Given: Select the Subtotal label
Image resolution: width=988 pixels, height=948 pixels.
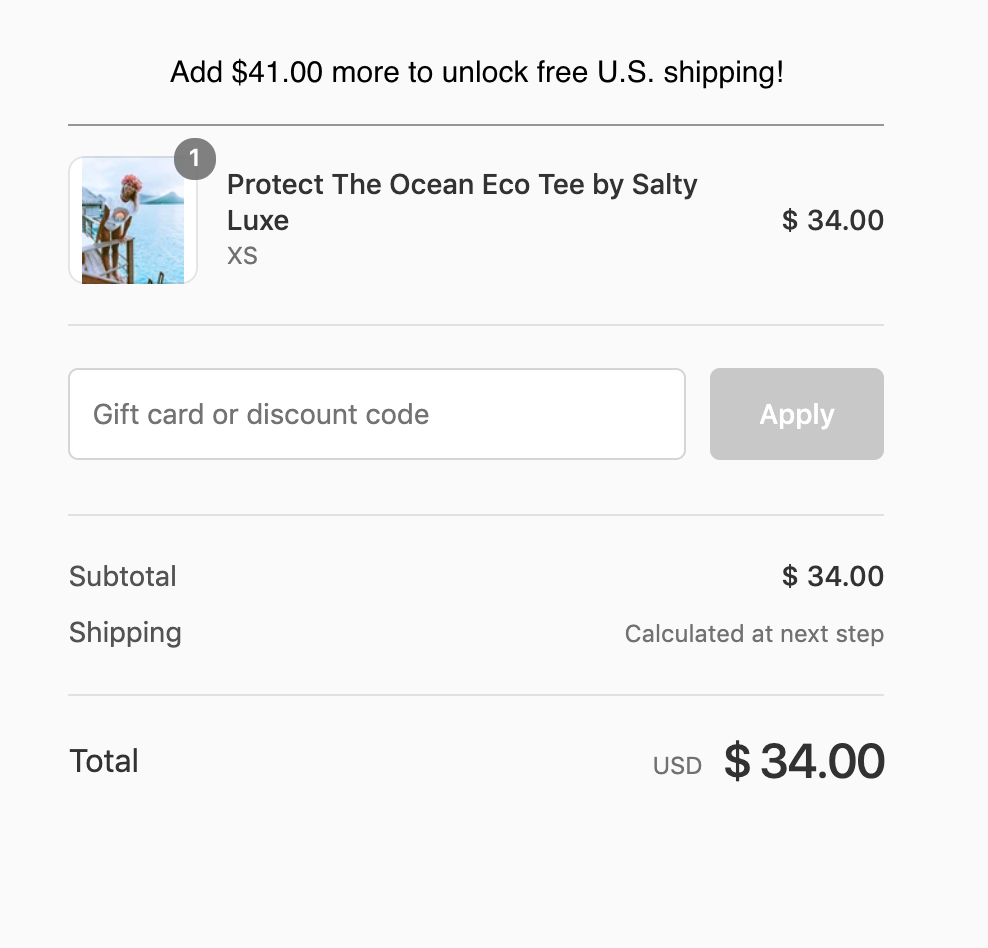Looking at the screenshot, I should click(x=123, y=576).
